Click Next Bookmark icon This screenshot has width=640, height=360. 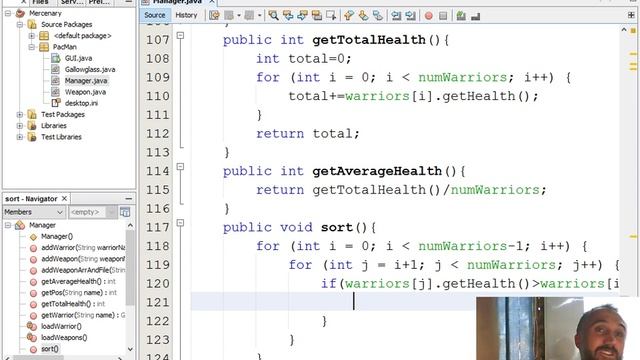pyautogui.click(x=363, y=16)
